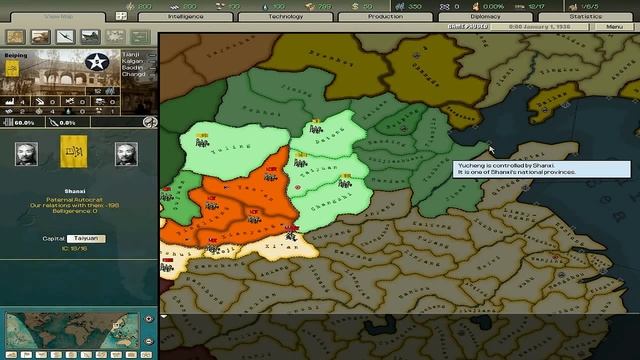Click the industrial capacity value 12/17
This screenshot has height=360, width=640.
click(536, 7)
